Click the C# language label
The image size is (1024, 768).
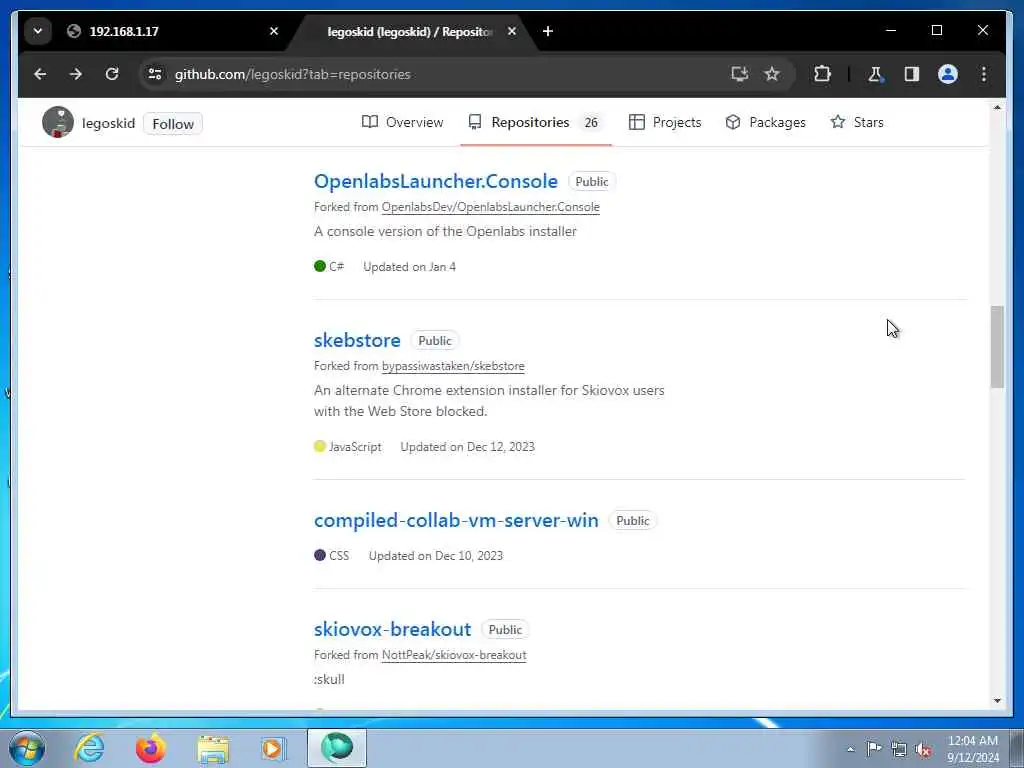tap(336, 266)
